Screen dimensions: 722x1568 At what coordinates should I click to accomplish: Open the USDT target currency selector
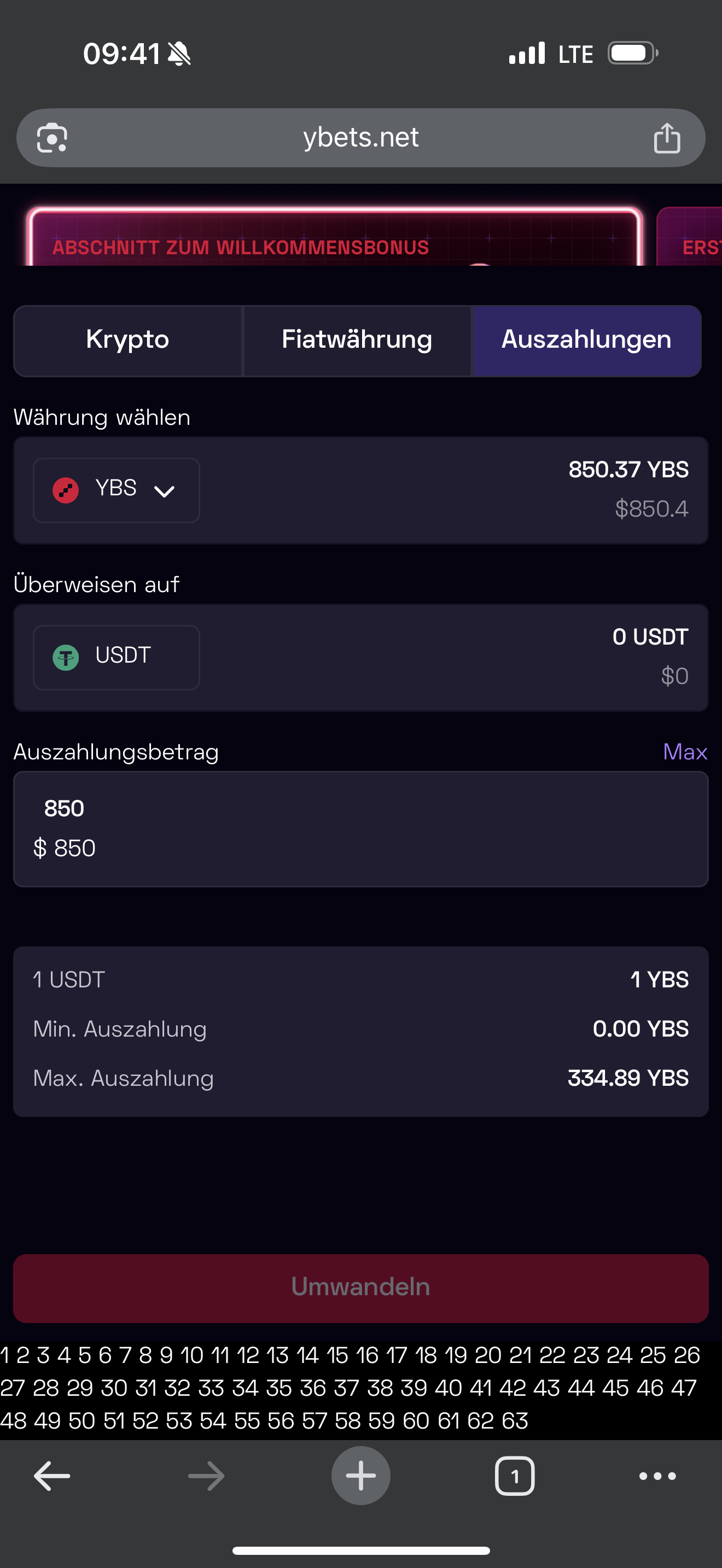(x=117, y=657)
